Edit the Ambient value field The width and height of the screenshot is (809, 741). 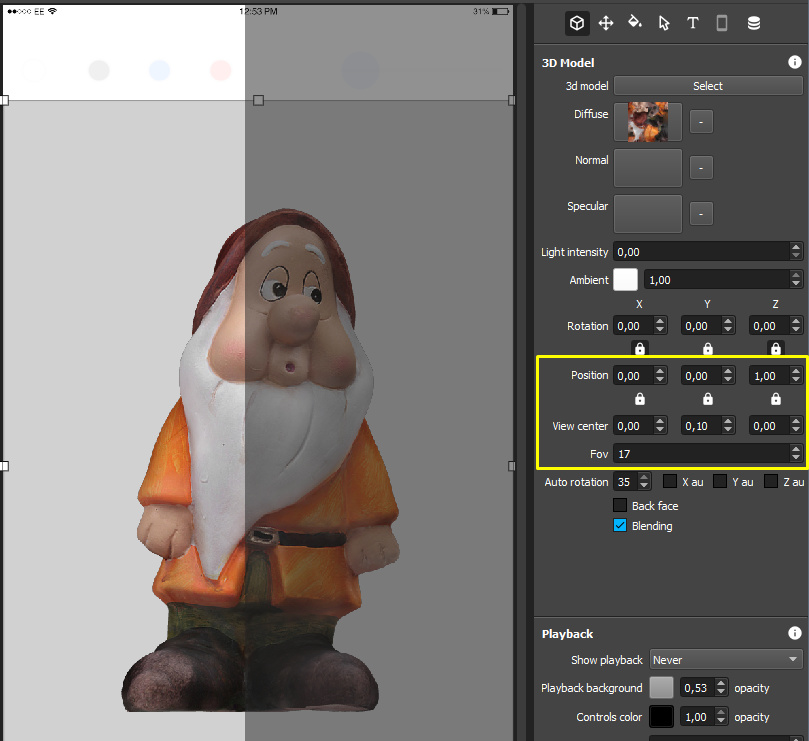click(717, 280)
